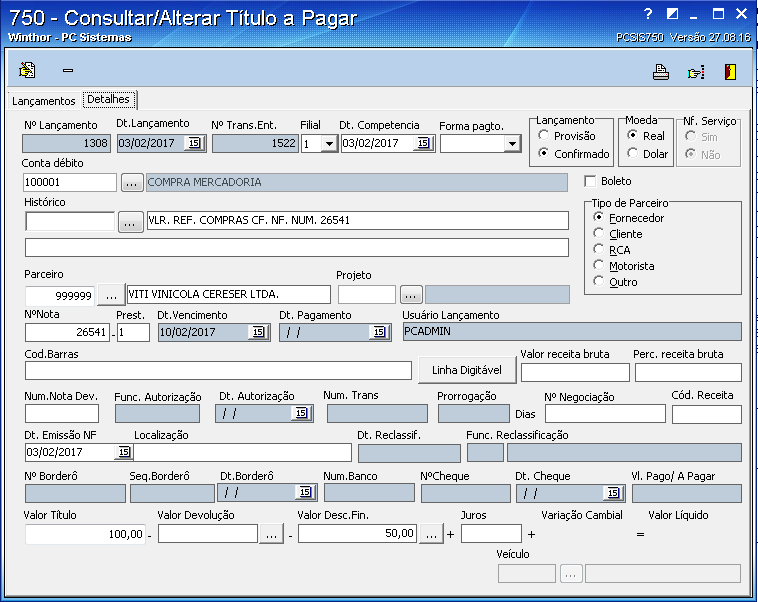Click the Valor Título field with 100,00
758x602 pixels.
click(85, 534)
